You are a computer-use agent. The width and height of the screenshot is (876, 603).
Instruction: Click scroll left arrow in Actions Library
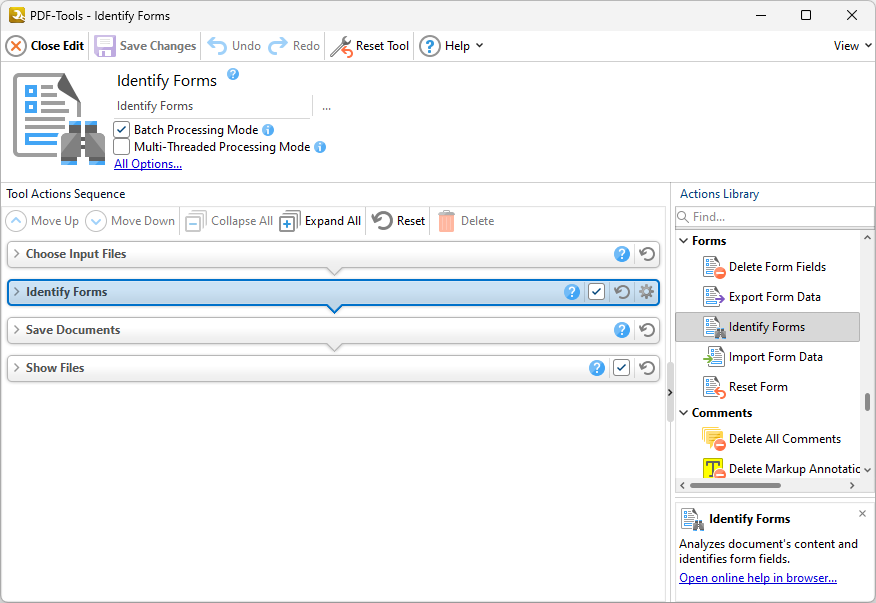(x=682, y=486)
